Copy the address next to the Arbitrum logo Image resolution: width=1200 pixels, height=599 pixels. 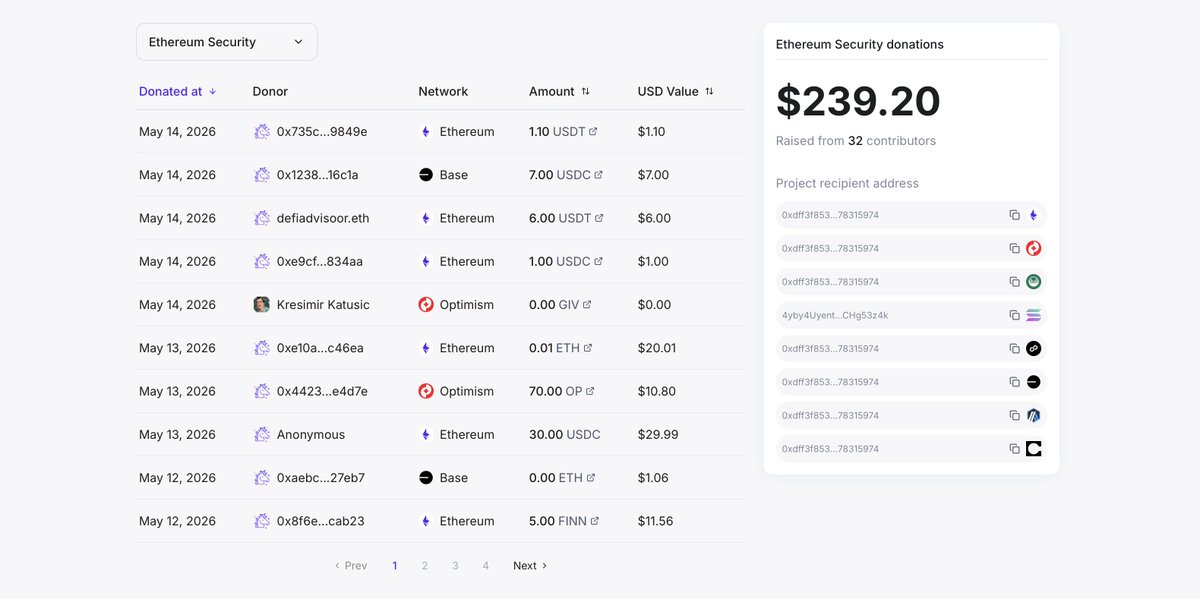(1014, 415)
